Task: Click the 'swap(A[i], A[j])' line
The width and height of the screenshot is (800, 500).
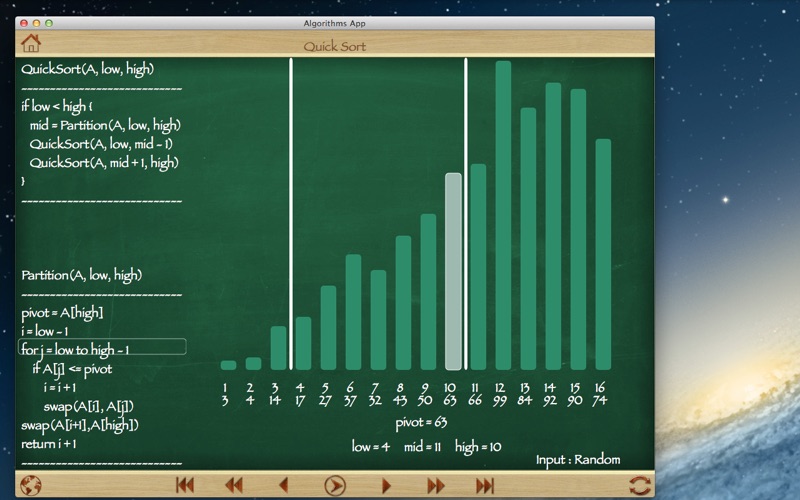Action: tap(89, 407)
